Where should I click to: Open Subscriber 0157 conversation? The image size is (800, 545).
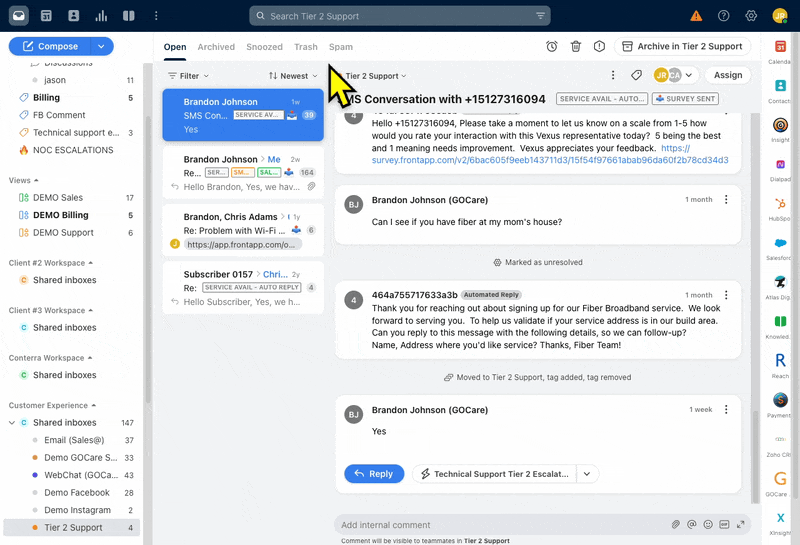243,288
